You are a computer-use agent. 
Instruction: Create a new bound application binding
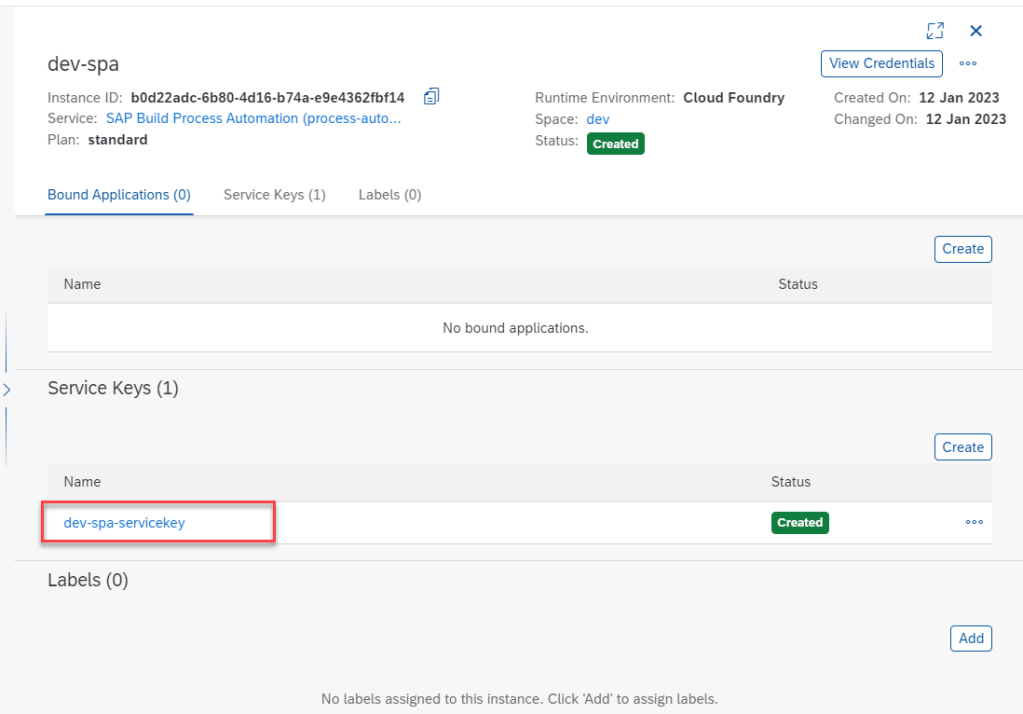point(962,249)
